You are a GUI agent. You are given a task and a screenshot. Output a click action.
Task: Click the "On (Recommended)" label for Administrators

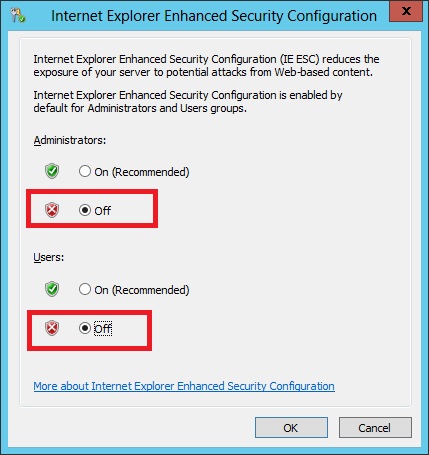[142, 172]
